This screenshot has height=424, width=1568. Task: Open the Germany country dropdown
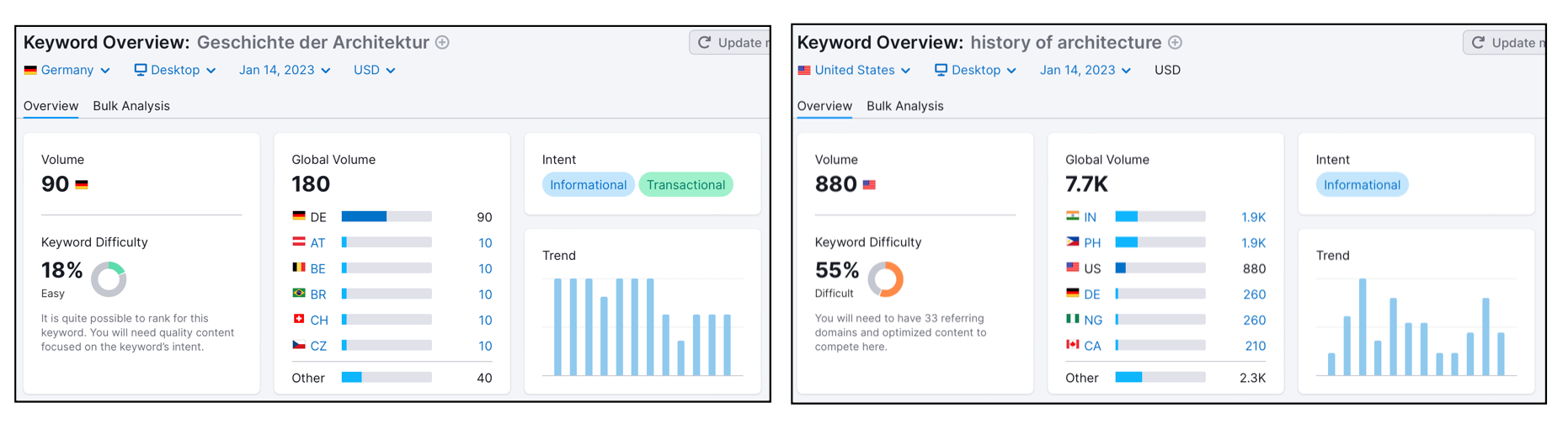point(67,70)
